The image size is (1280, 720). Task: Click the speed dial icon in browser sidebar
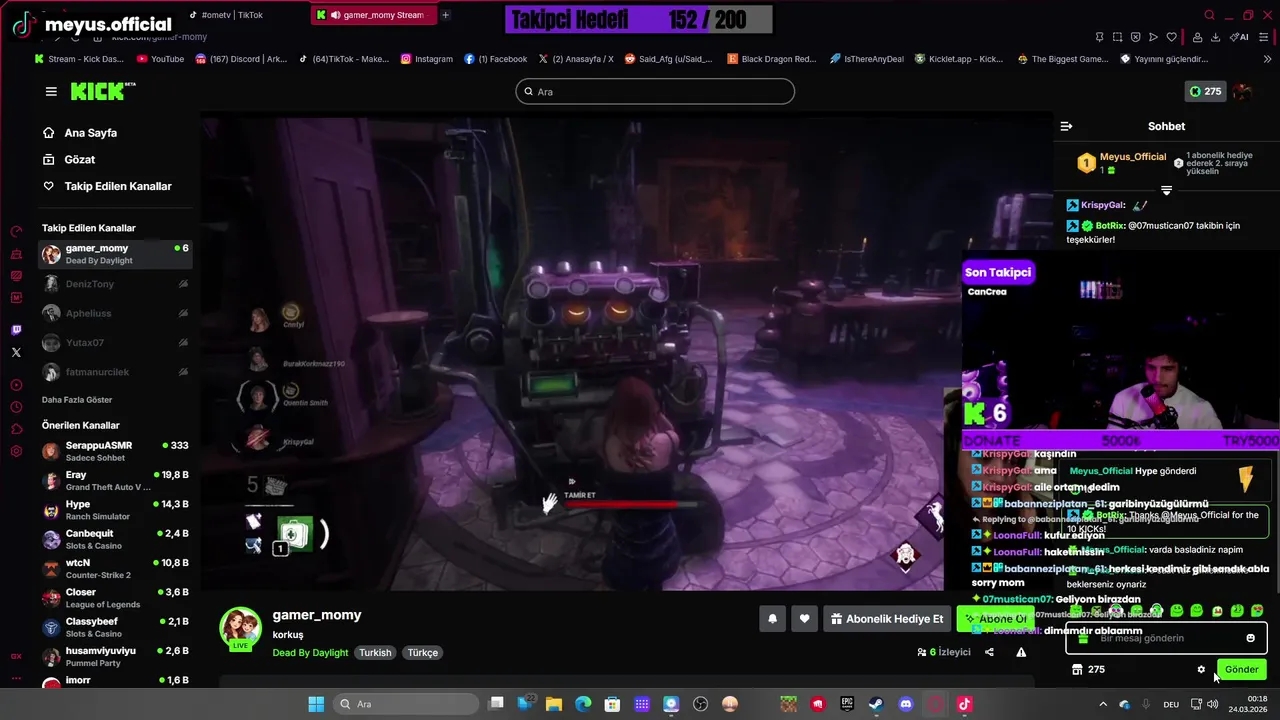pyautogui.click(x=16, y=231)
